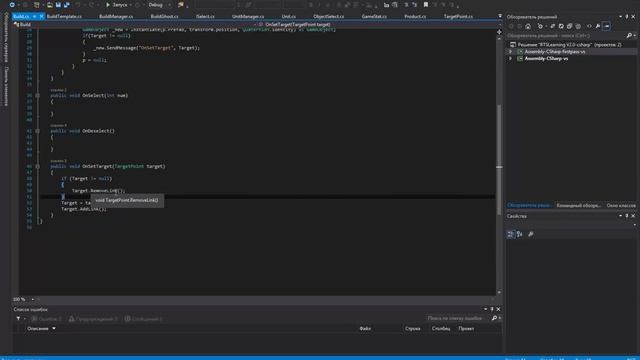This screenshot has width=640, height=360.
Task: Switch to the Обозреватель решений bottom tab
Action: point(529,205)
